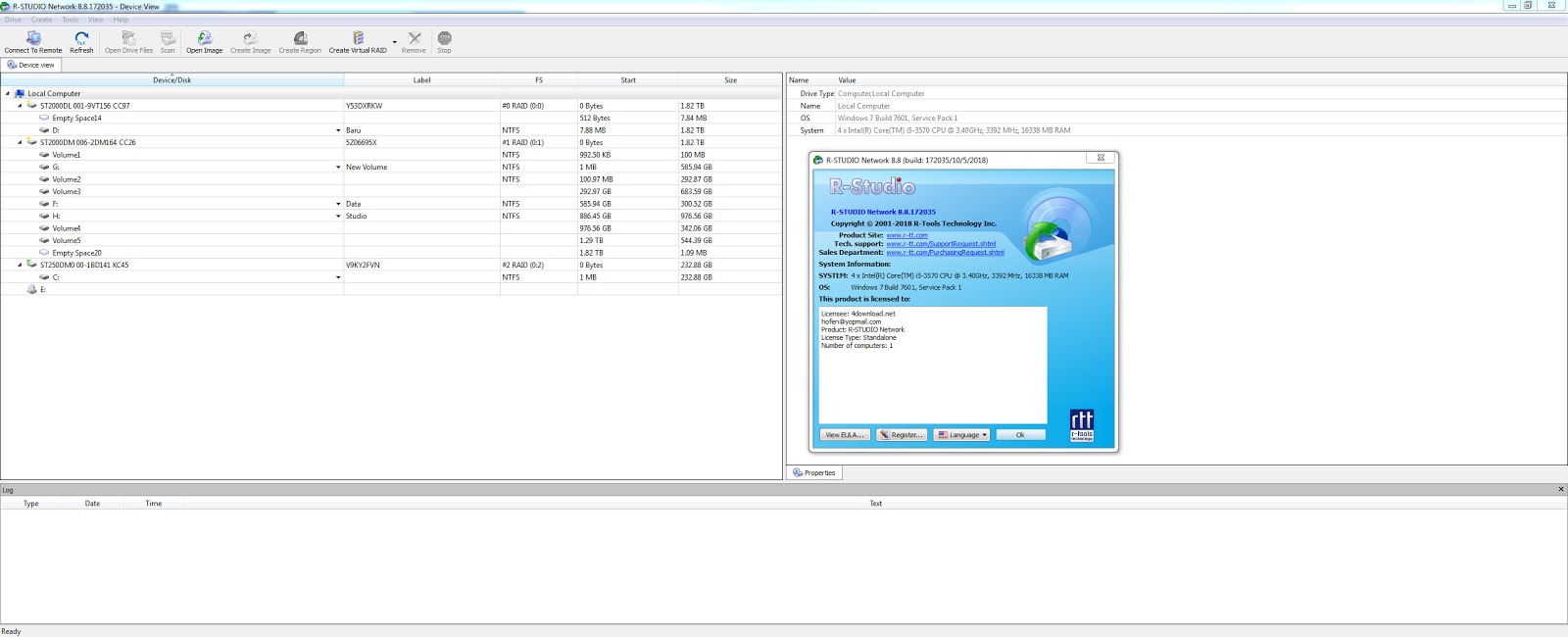Click the Log panel Type column header
This screenshot has width=1568, height=637.
pyautogui.click(x=31, y=504)
